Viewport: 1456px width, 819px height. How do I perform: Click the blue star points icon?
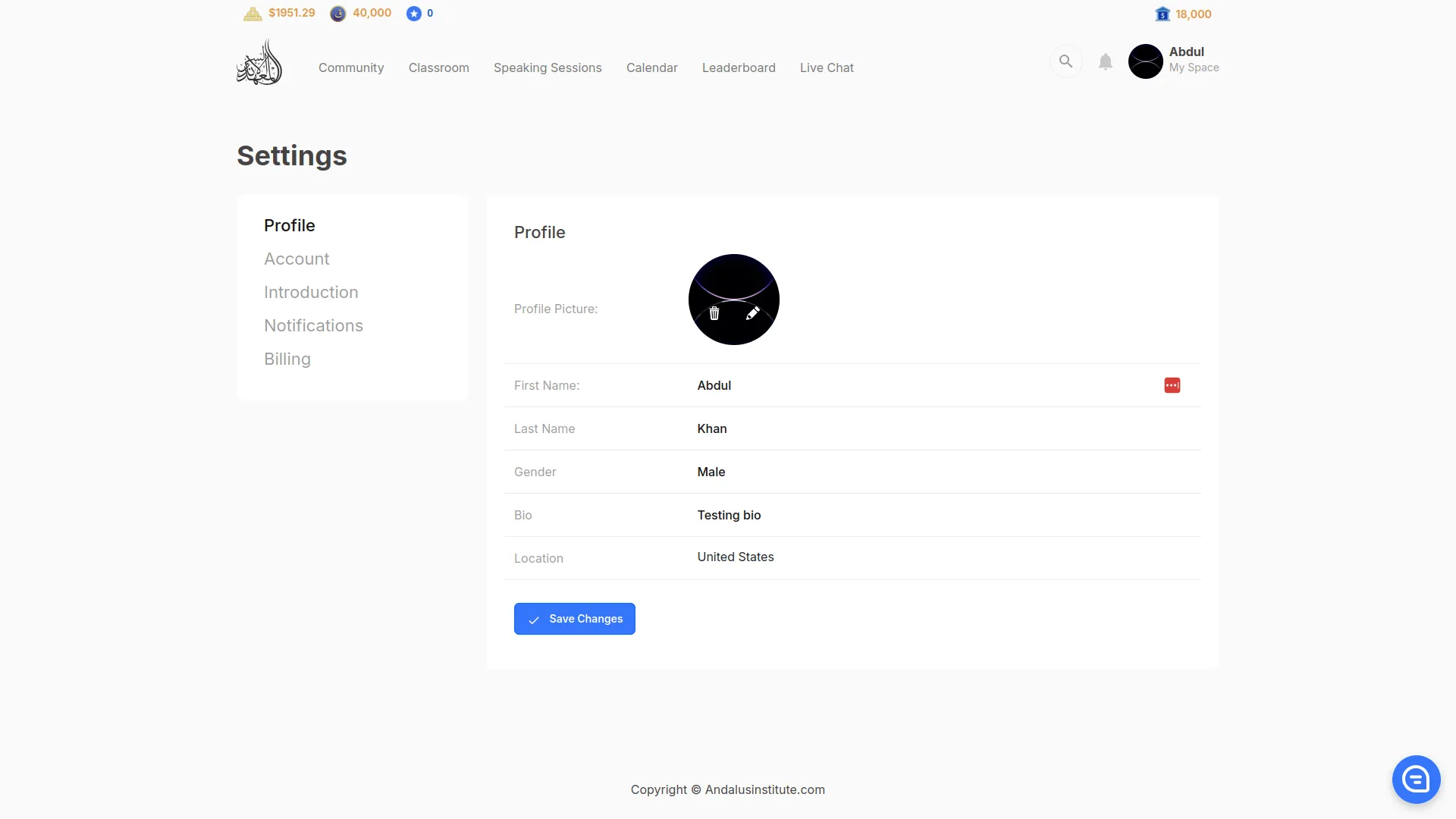(x=413, y=14)
